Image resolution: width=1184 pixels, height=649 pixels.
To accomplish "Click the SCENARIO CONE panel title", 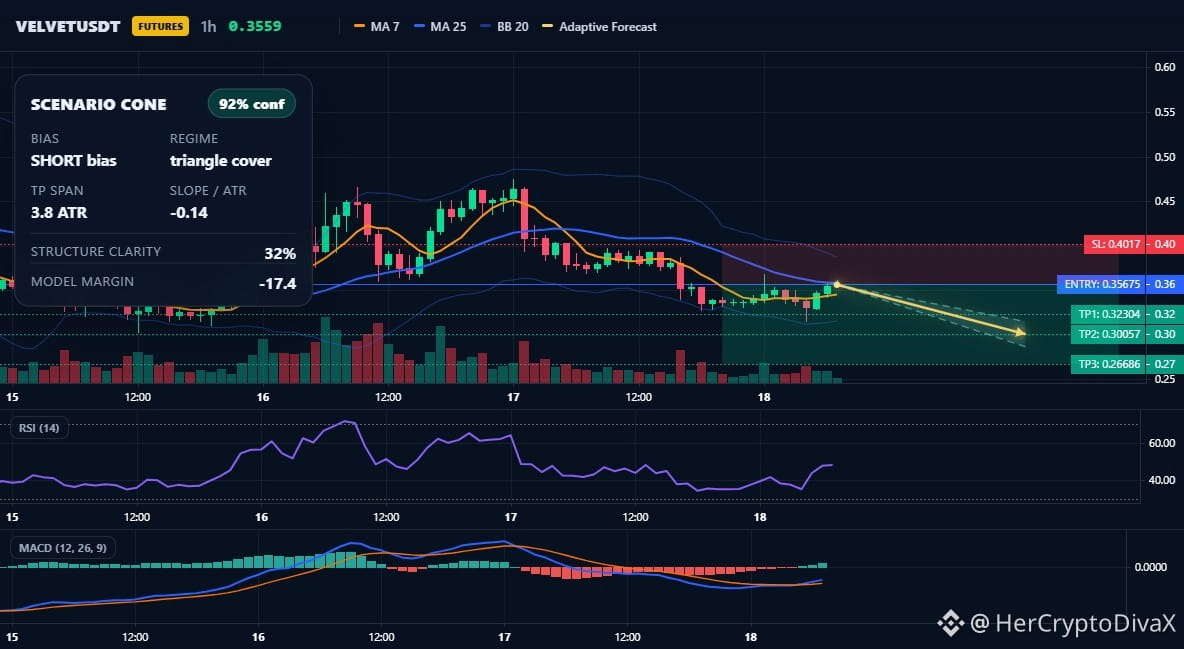I will pyautogui.click(x=98, y=105).
